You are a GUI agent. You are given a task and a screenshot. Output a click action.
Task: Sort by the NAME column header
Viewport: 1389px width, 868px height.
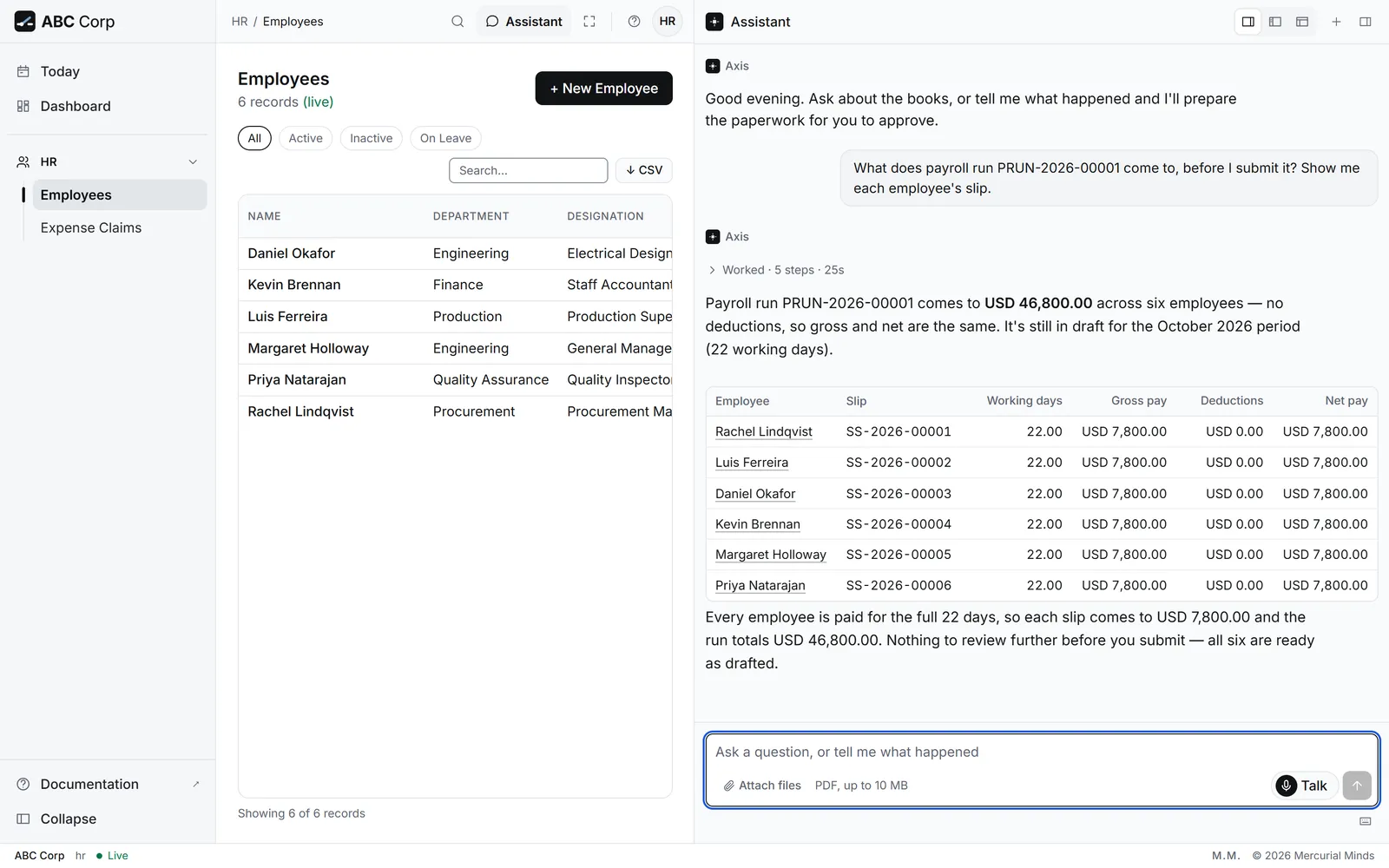(264, 216)
